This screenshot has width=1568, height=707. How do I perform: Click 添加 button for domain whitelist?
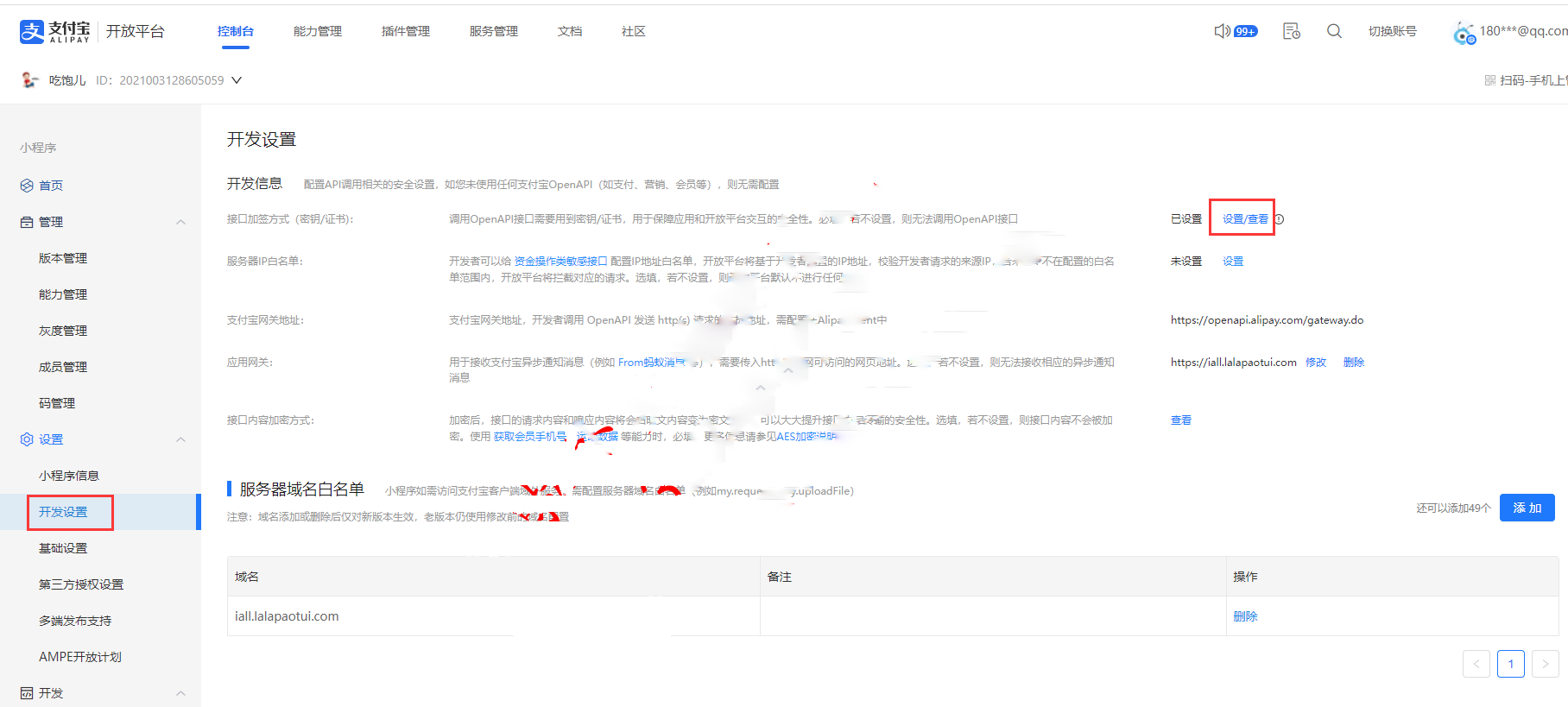[1527, 508]
